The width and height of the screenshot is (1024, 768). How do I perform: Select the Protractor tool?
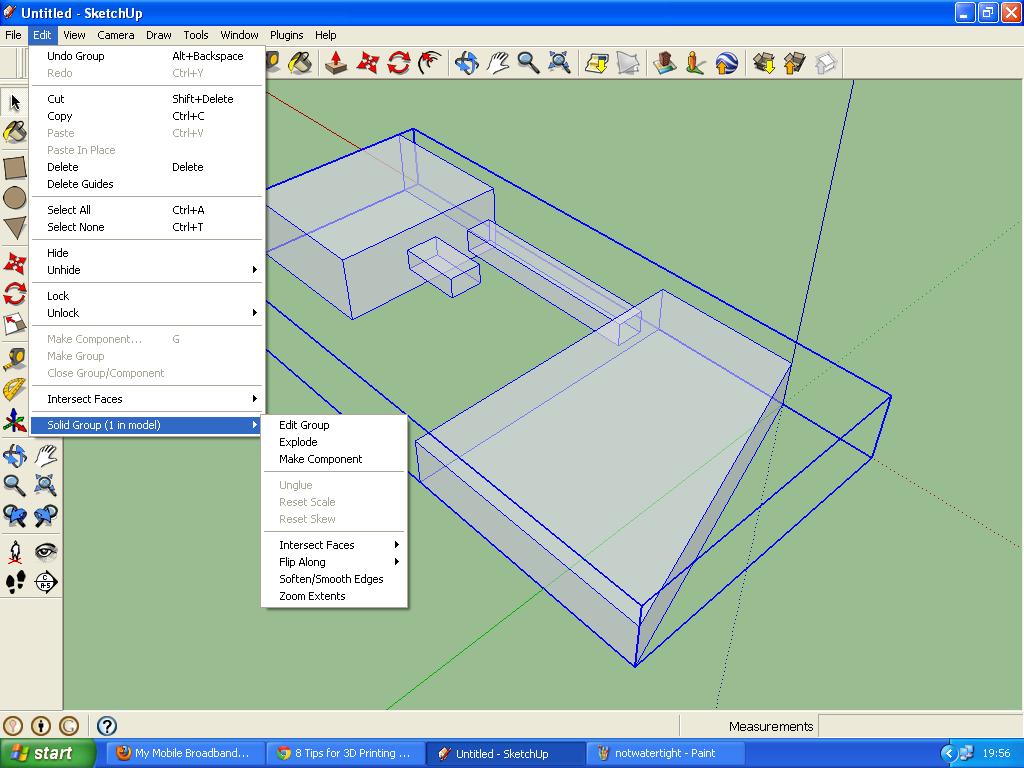tap(14, 389)
